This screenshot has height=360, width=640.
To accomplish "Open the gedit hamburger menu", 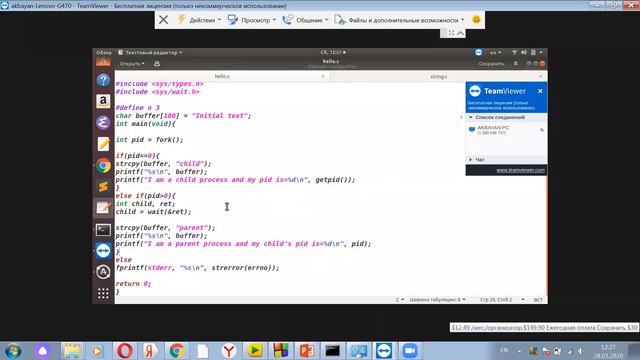I will point(516,64).
